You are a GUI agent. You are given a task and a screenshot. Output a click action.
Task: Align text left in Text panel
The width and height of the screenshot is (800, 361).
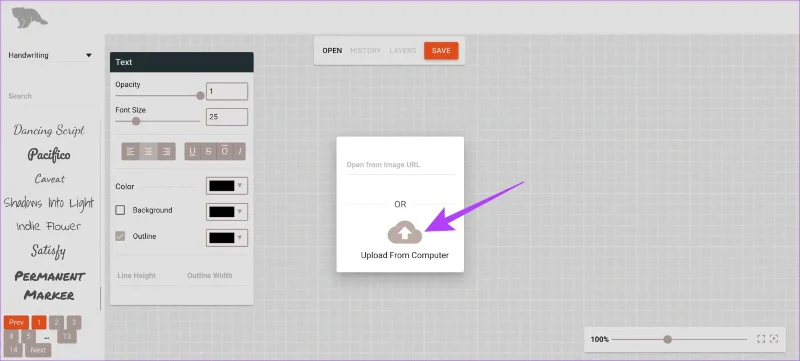[x=130, y=151]
